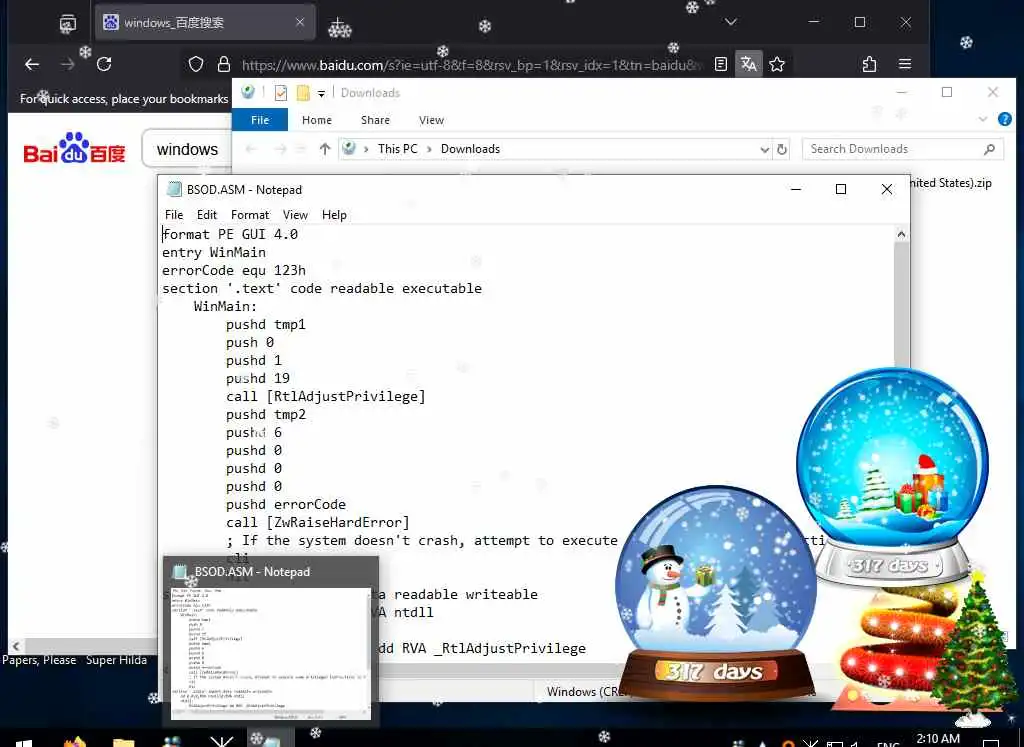The width and height of the screenshot is (1024, 747).
Task: Select This PC in address breadcrumb
Action: click(397, 149)
